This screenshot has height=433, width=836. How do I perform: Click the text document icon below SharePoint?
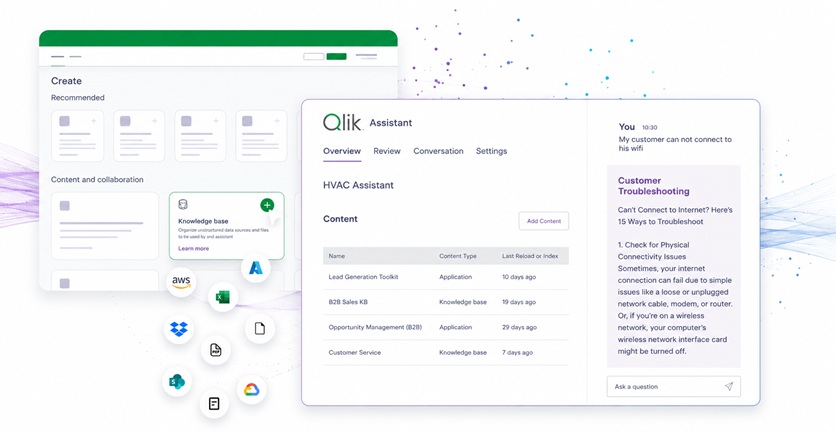click(214, 403)
